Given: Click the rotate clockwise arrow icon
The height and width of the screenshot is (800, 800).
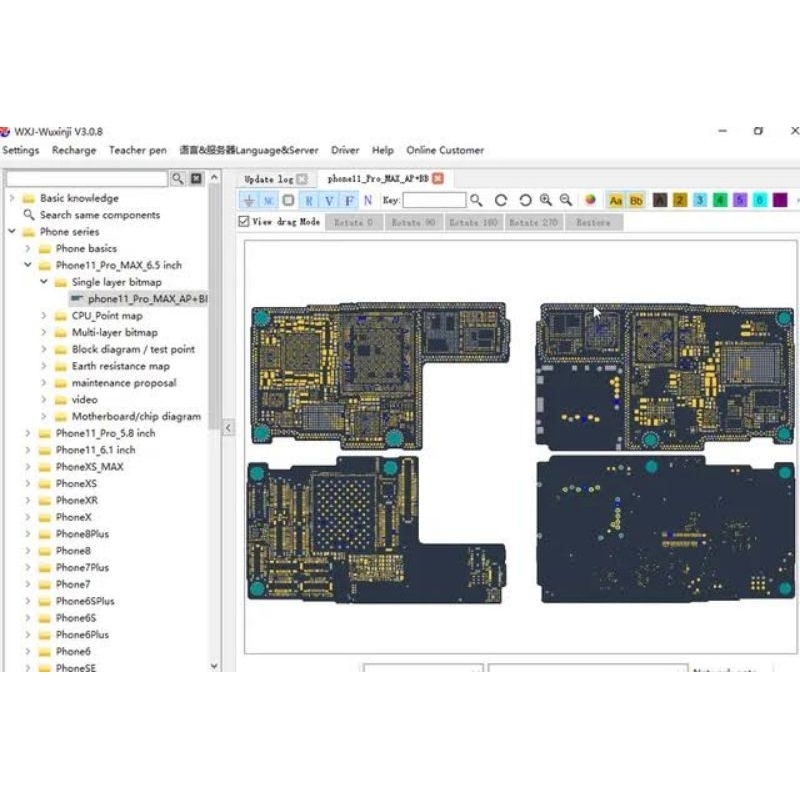Looking at the screenshot, I should point(501,200).
